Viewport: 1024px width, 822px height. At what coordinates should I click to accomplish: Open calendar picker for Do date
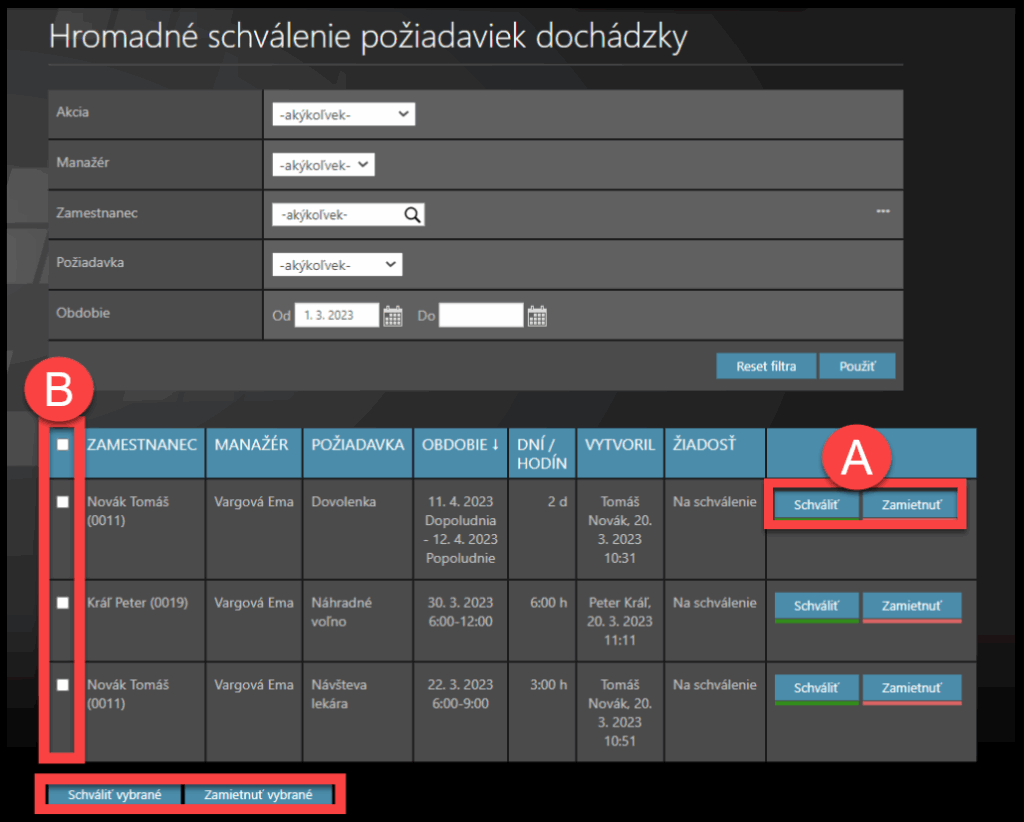coord(537,316)
